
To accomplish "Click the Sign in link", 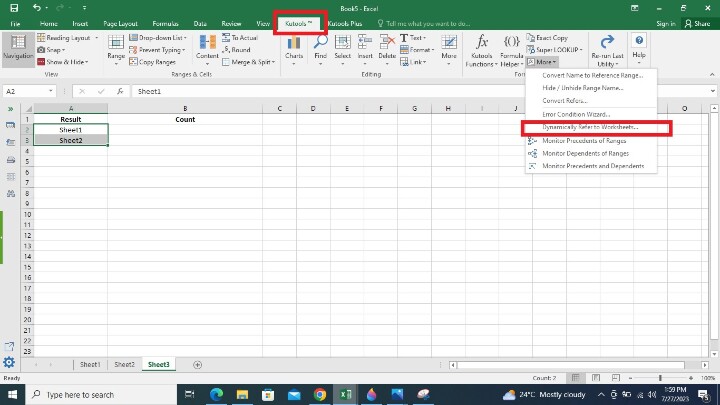I will [x=666, y=23].
